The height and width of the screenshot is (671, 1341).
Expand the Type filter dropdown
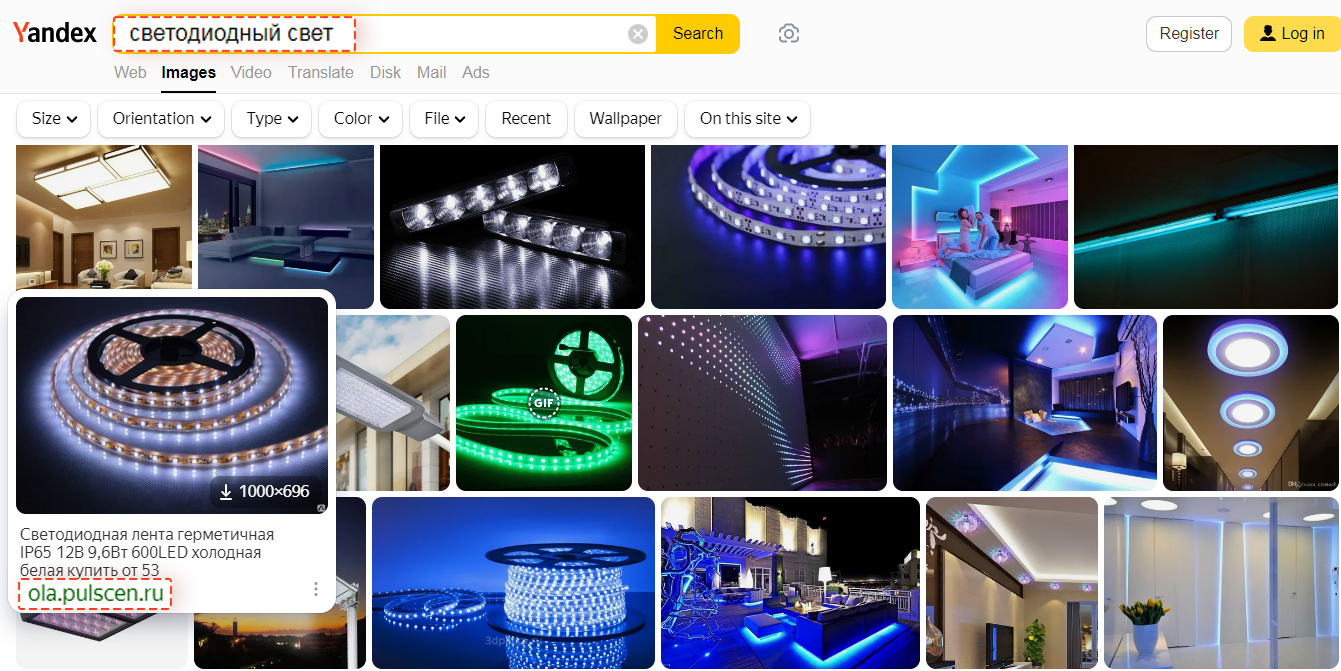[272, 119]
